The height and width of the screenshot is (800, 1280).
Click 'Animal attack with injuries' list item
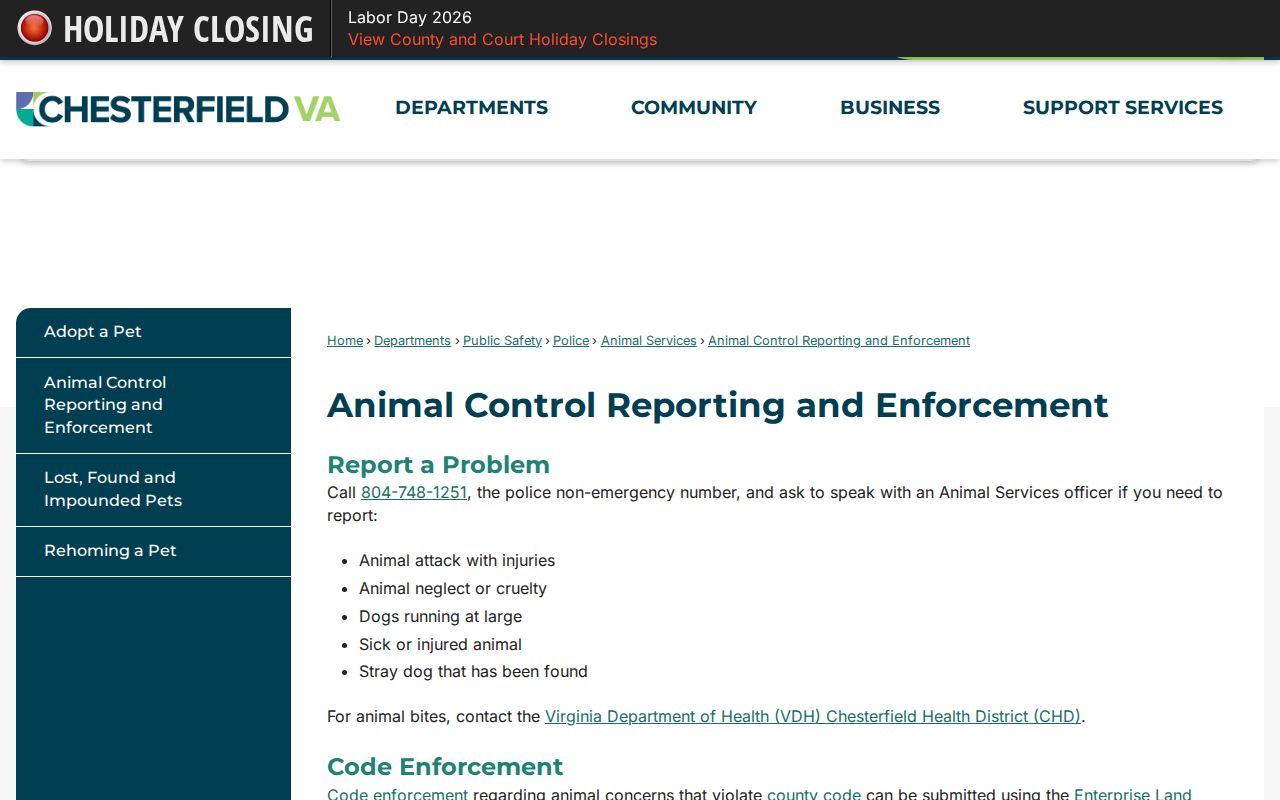[457, 561]
